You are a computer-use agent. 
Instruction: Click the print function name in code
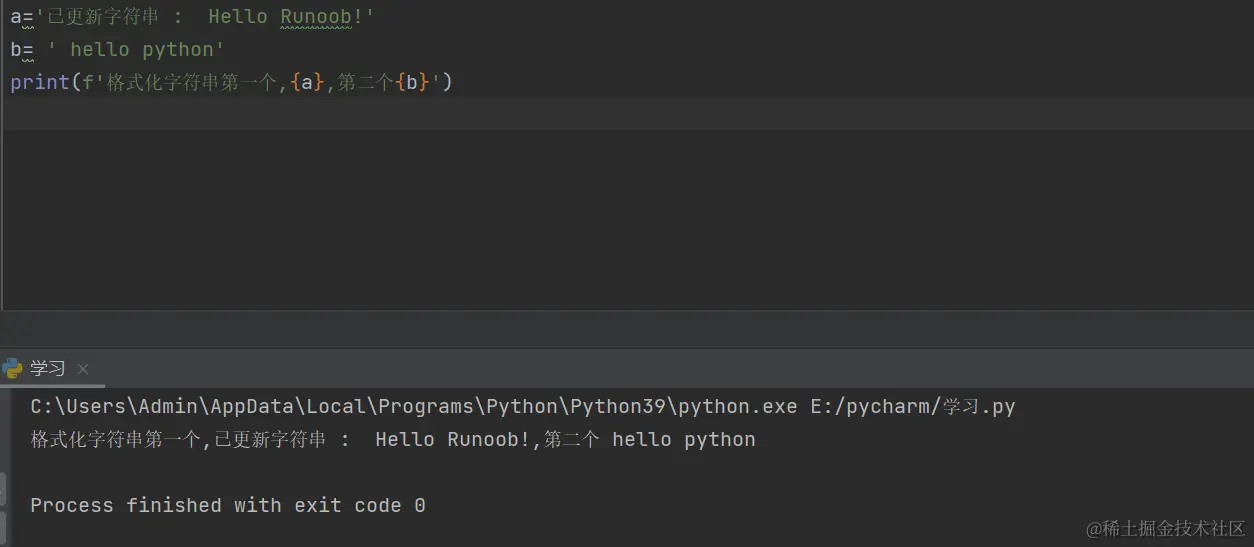[x=40, y=83]
